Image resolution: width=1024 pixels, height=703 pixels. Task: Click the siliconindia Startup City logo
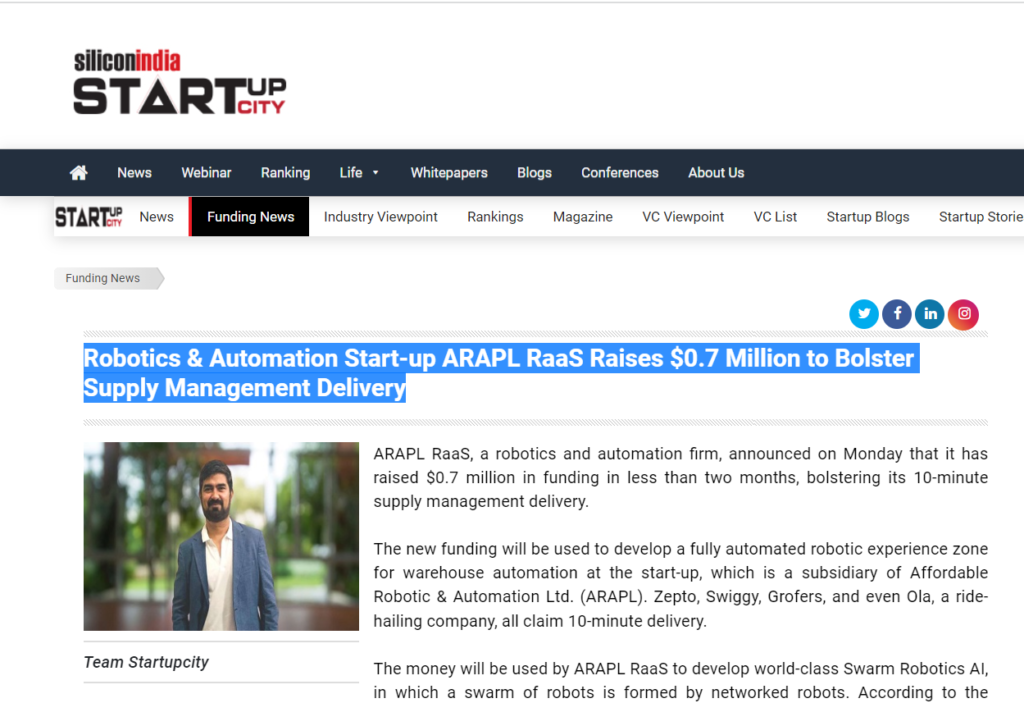[x=180, y=82]
